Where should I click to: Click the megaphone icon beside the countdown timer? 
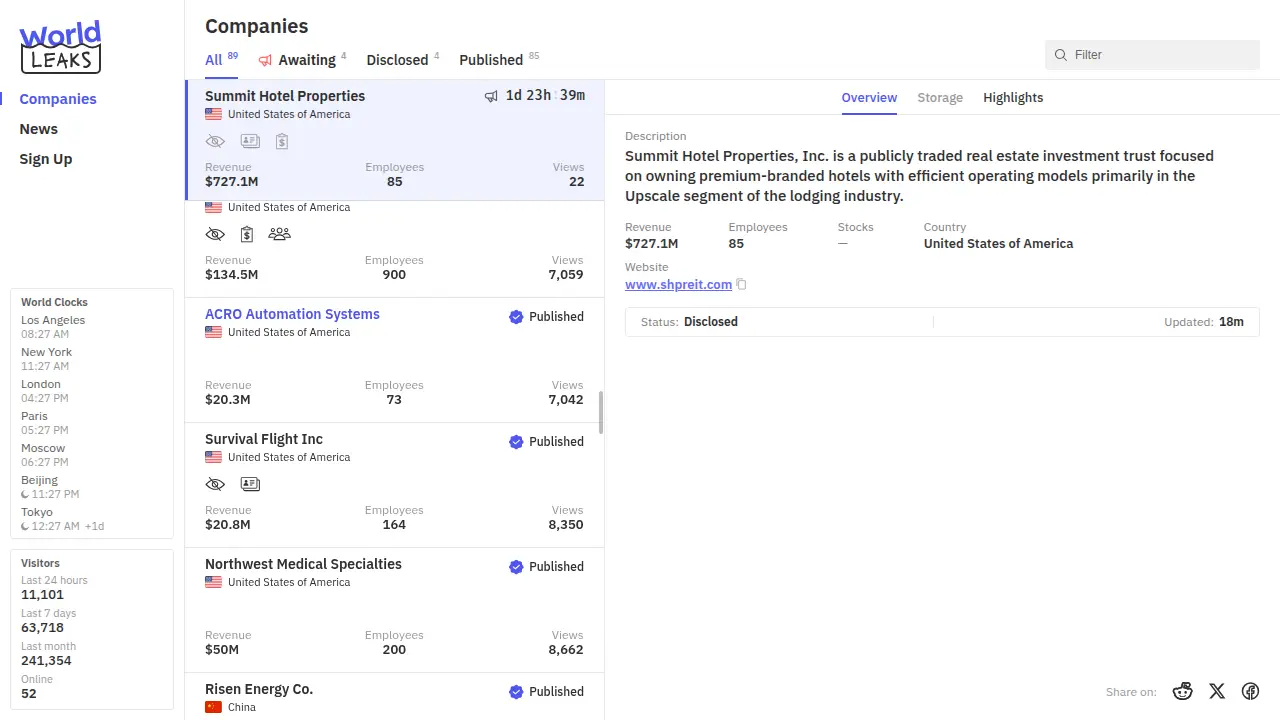[x=491, y=96]
